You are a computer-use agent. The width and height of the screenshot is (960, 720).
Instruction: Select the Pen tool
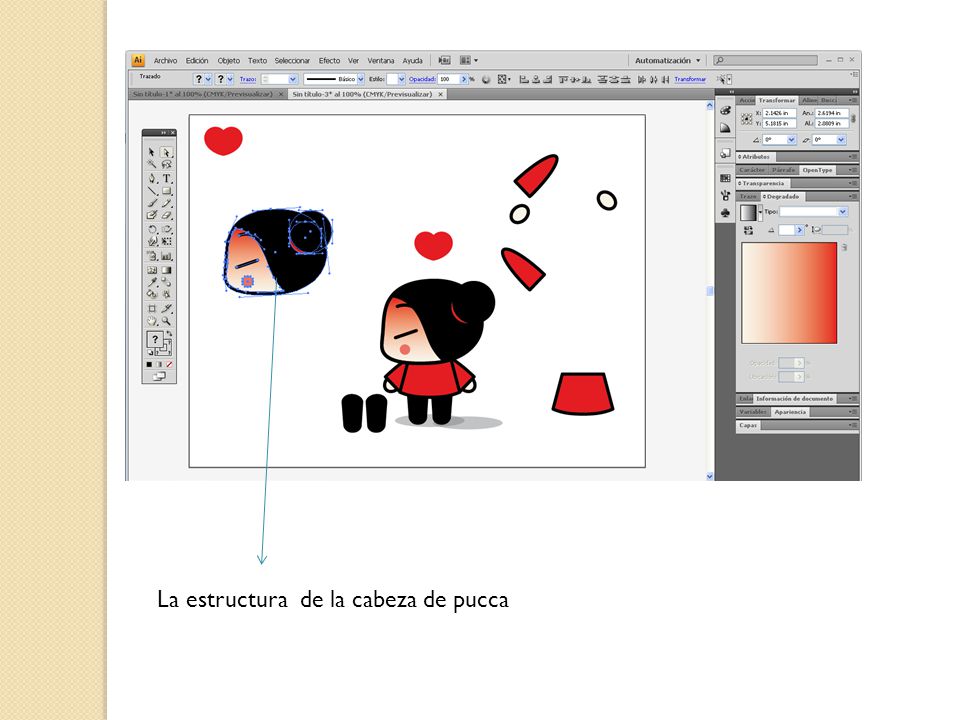pyautogui.click(x=152, y=178)
